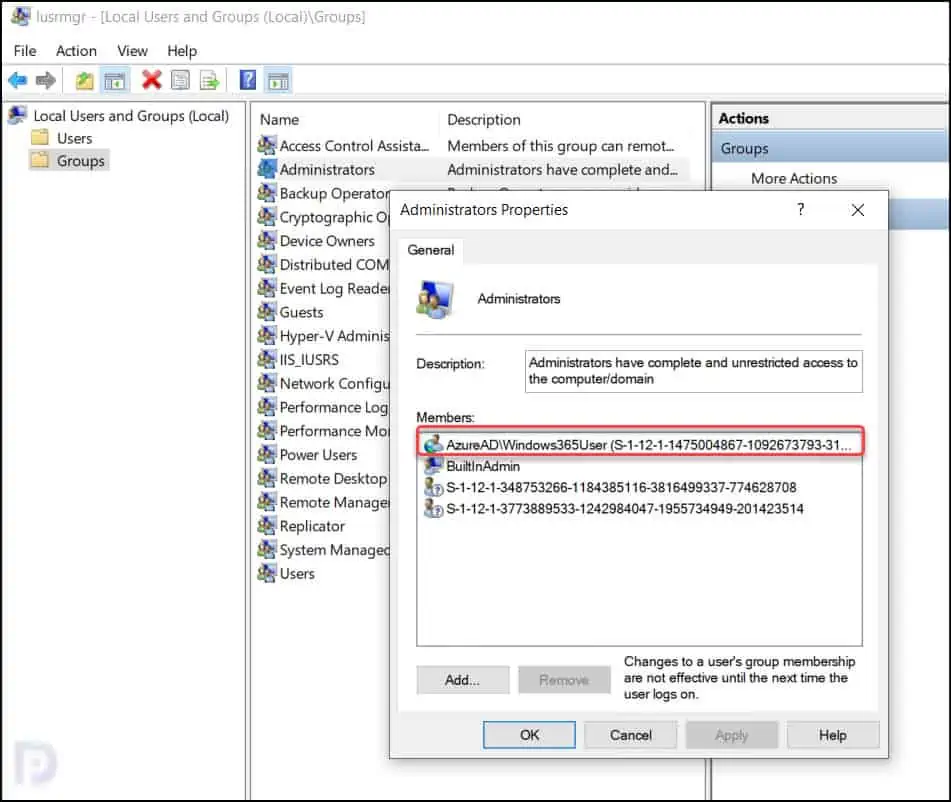Click the red Delete X toolbar icon
Viewport: 951px width, 802px height.
[152, 79]
